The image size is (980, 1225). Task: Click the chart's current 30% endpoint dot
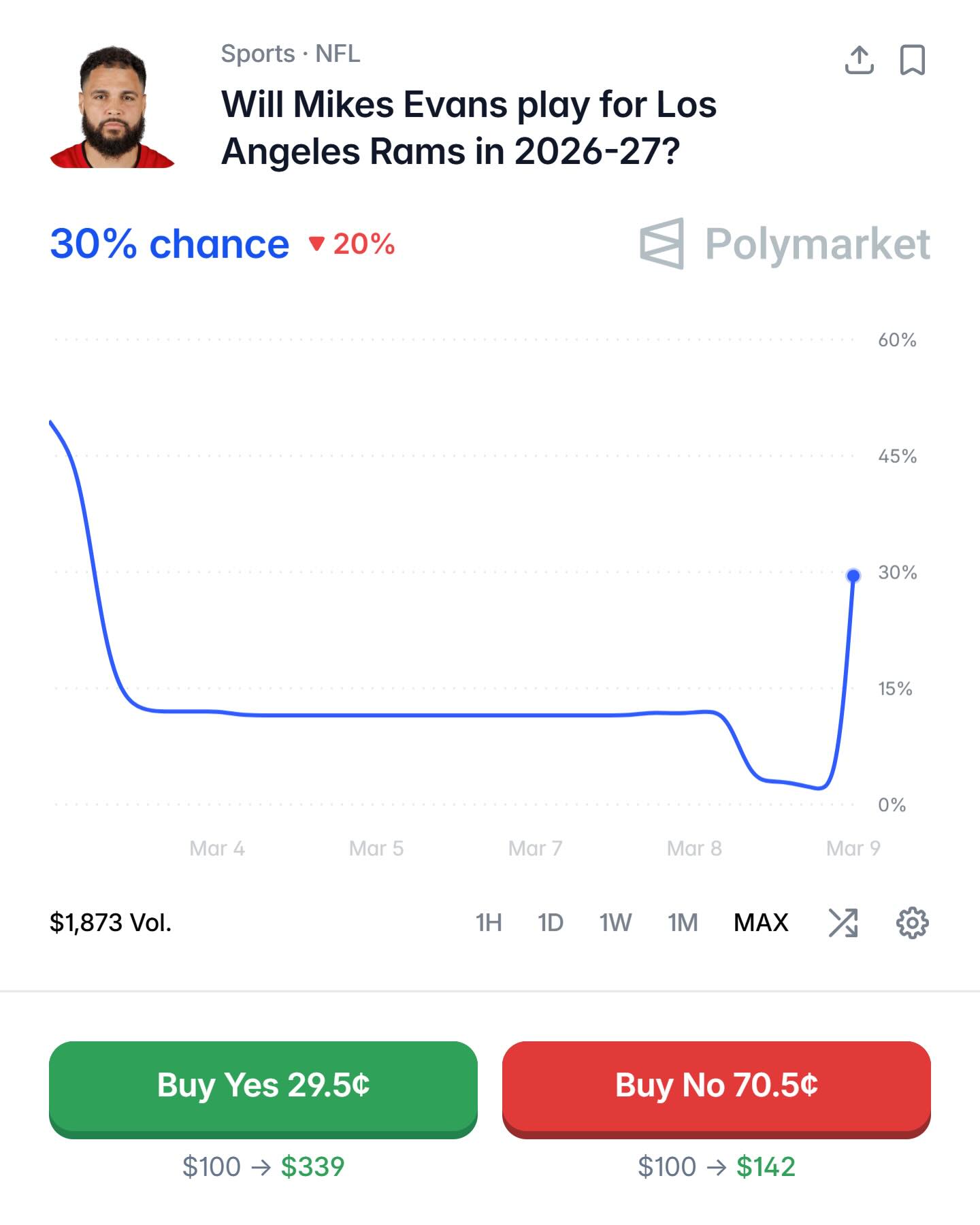(853, 576)
